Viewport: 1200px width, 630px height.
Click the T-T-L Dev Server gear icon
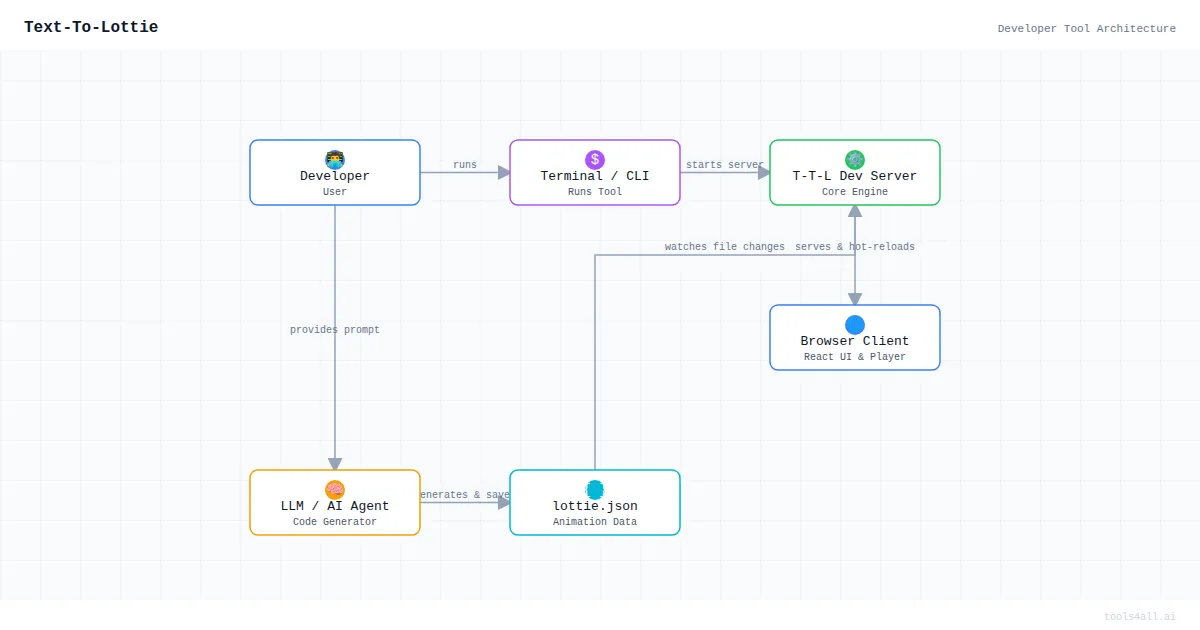[855, 159]
